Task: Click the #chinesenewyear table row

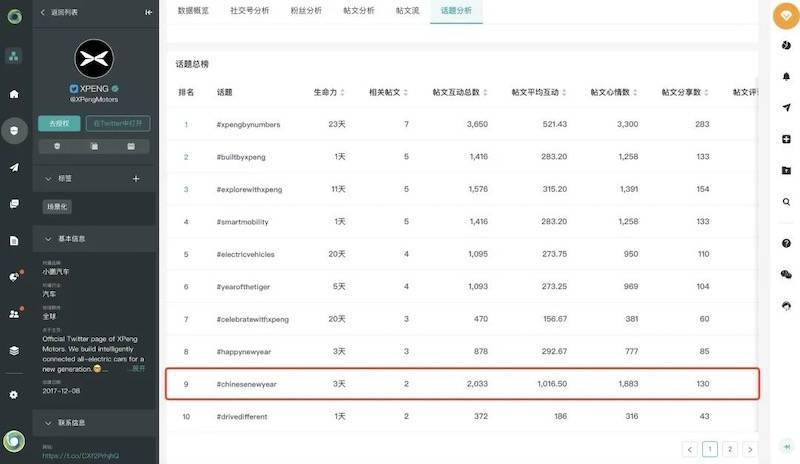Action: 462,384
